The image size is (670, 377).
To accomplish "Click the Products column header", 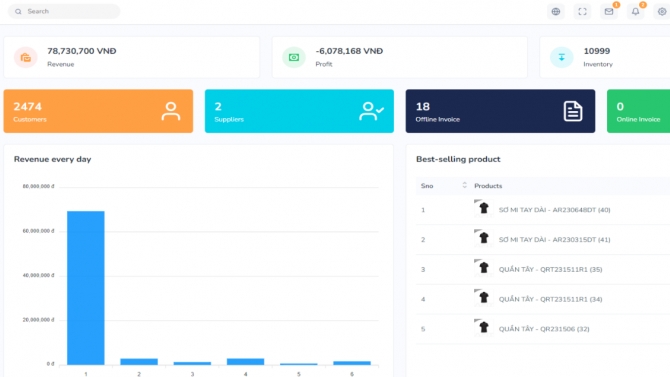I will point(488,186).
